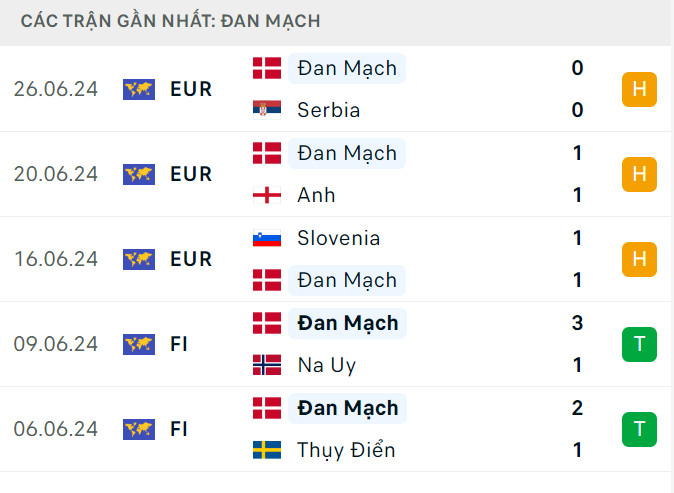Click the orange H badge for 20.06.24

click(639, 174)
